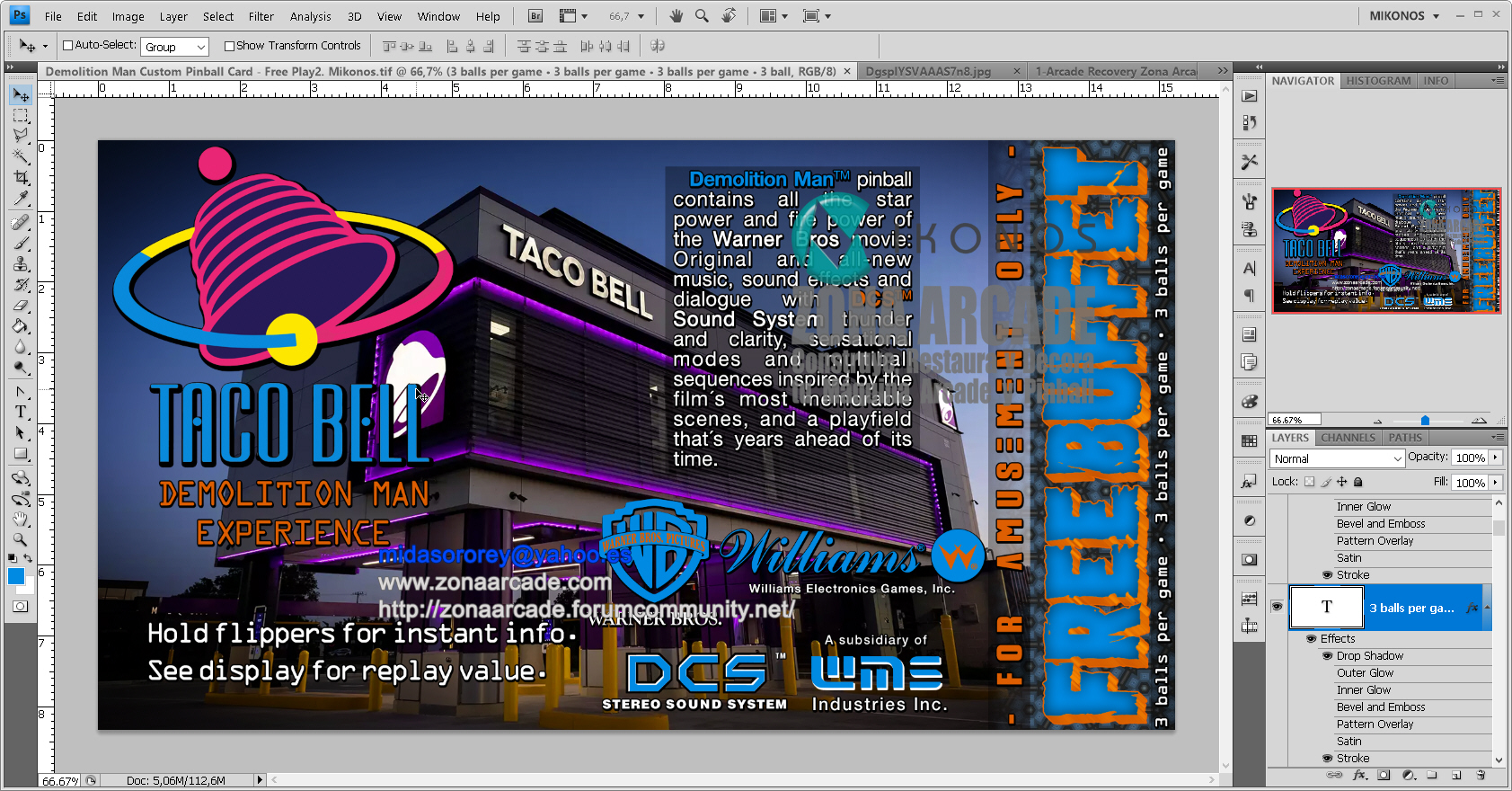
Task: Select the Crop tool
Action: pyautogui.click(x=21, y=178)
